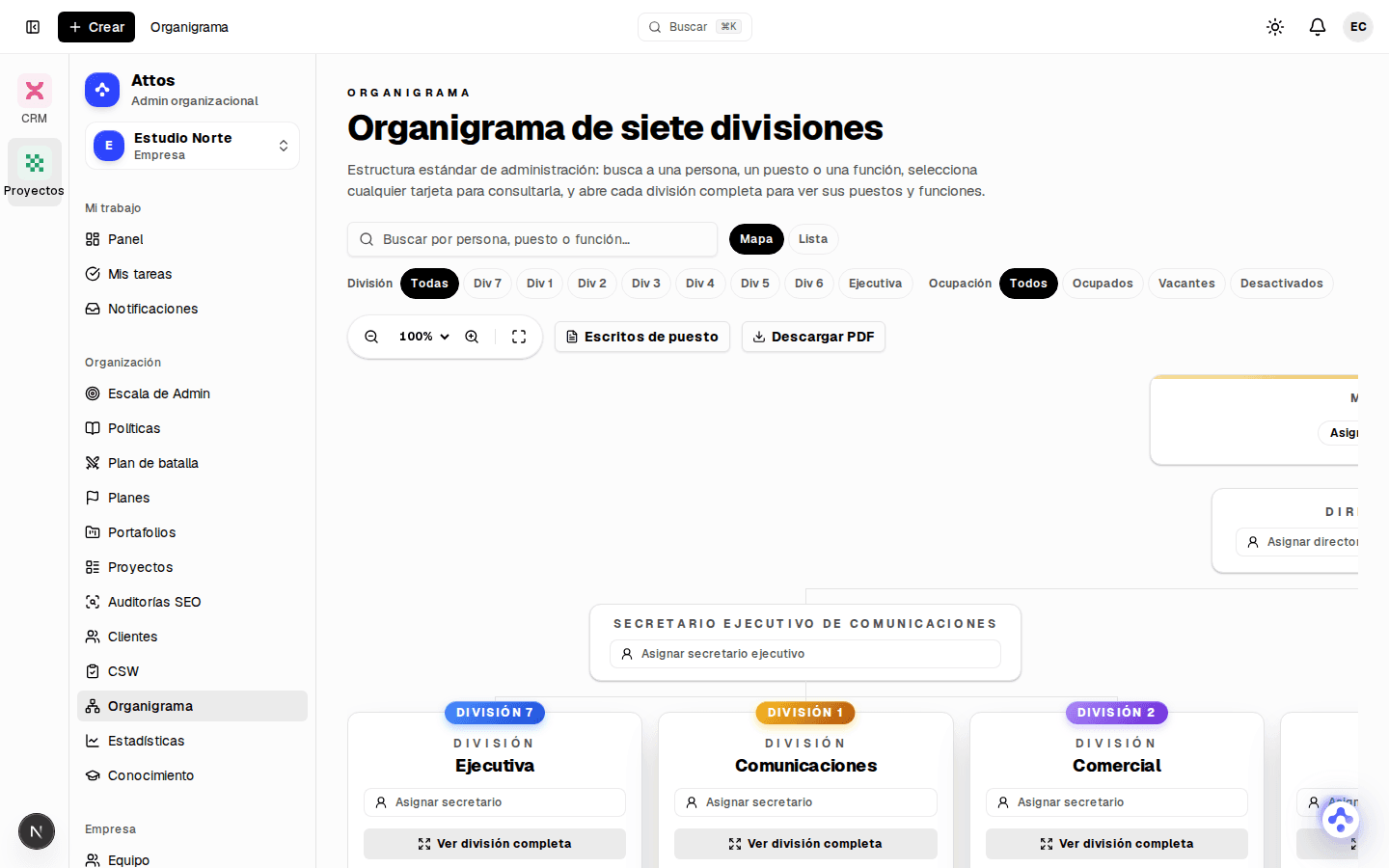1389x868 pixels.
Task: Open Escala de Admin
Action: click(192, 393)
